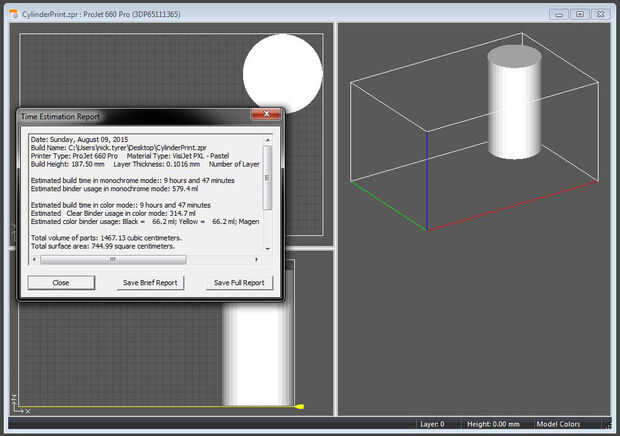Click the Layer: 0 status bar field
Screen dimensions: 620x436
(432, 424)
